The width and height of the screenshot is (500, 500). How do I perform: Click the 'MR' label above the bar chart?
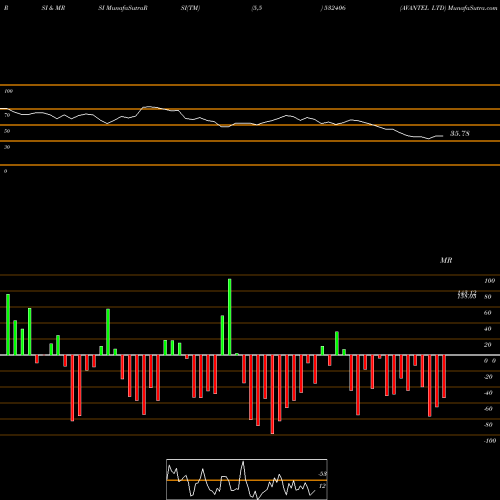[446, 260]
